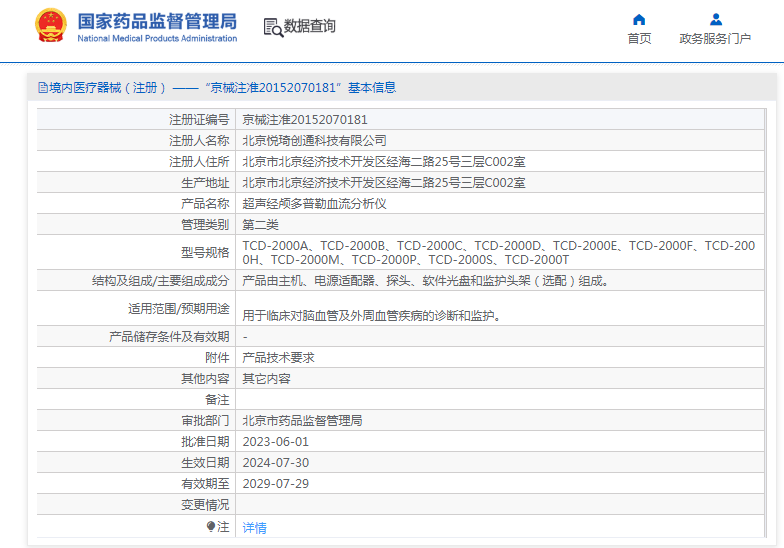
Task: Select 北京市药品监督管理局 approval department
Action: click(x=302, y=421)
